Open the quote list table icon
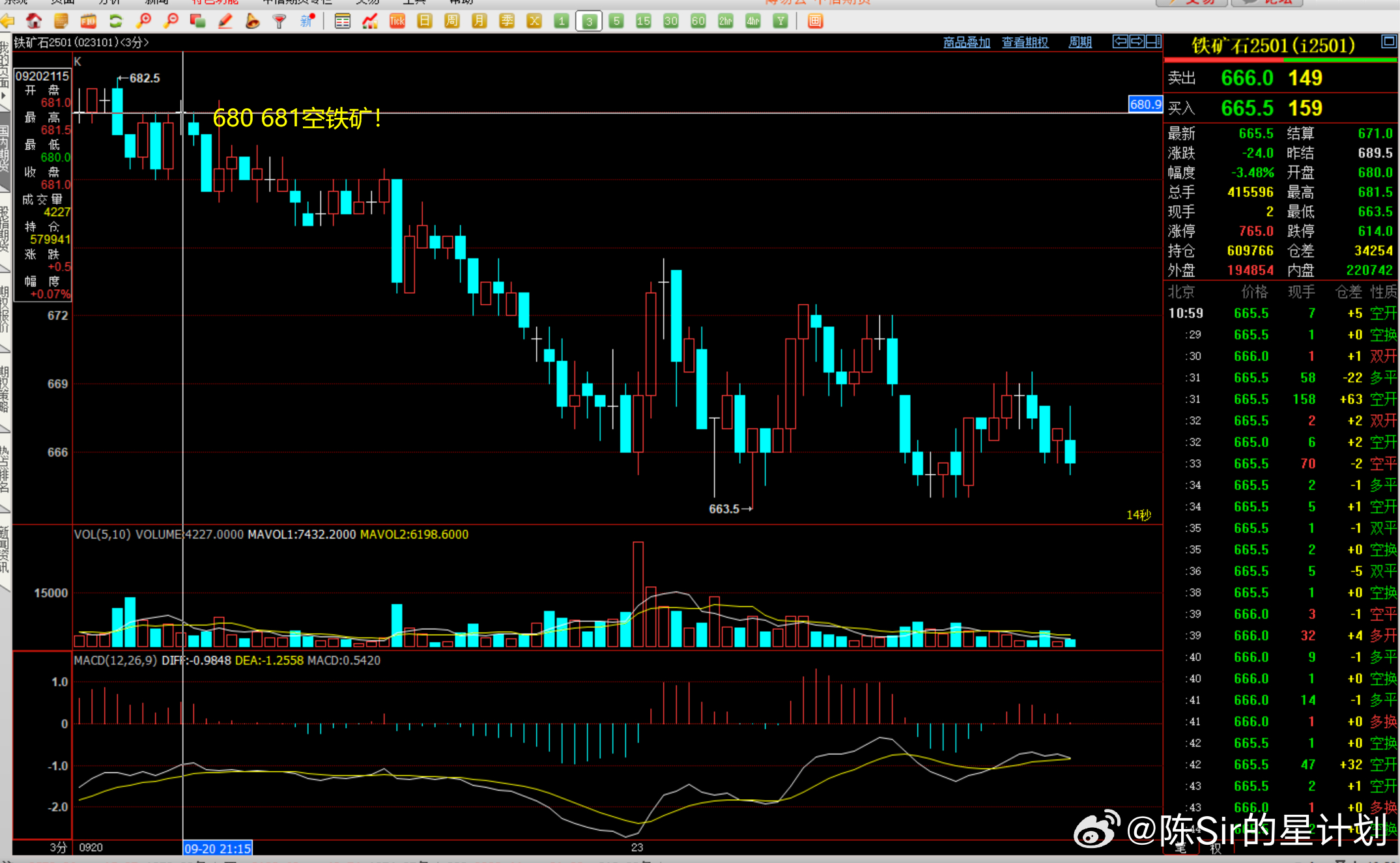The width and height of the screenshot is (1400, 863). coord(343,21)
